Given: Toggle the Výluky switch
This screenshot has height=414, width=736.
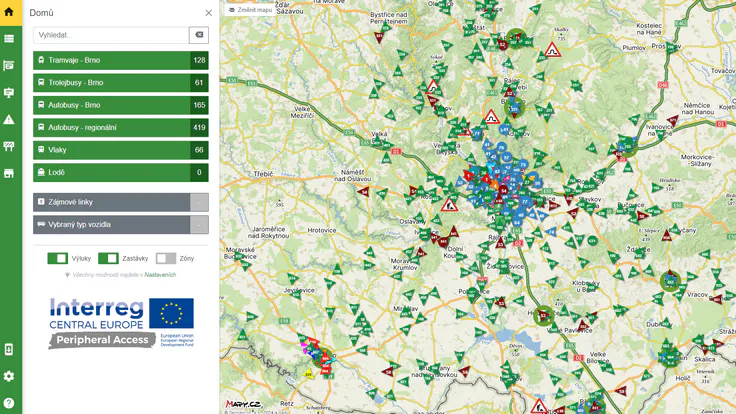Looking at the screenshot, I should coord(57,258).
